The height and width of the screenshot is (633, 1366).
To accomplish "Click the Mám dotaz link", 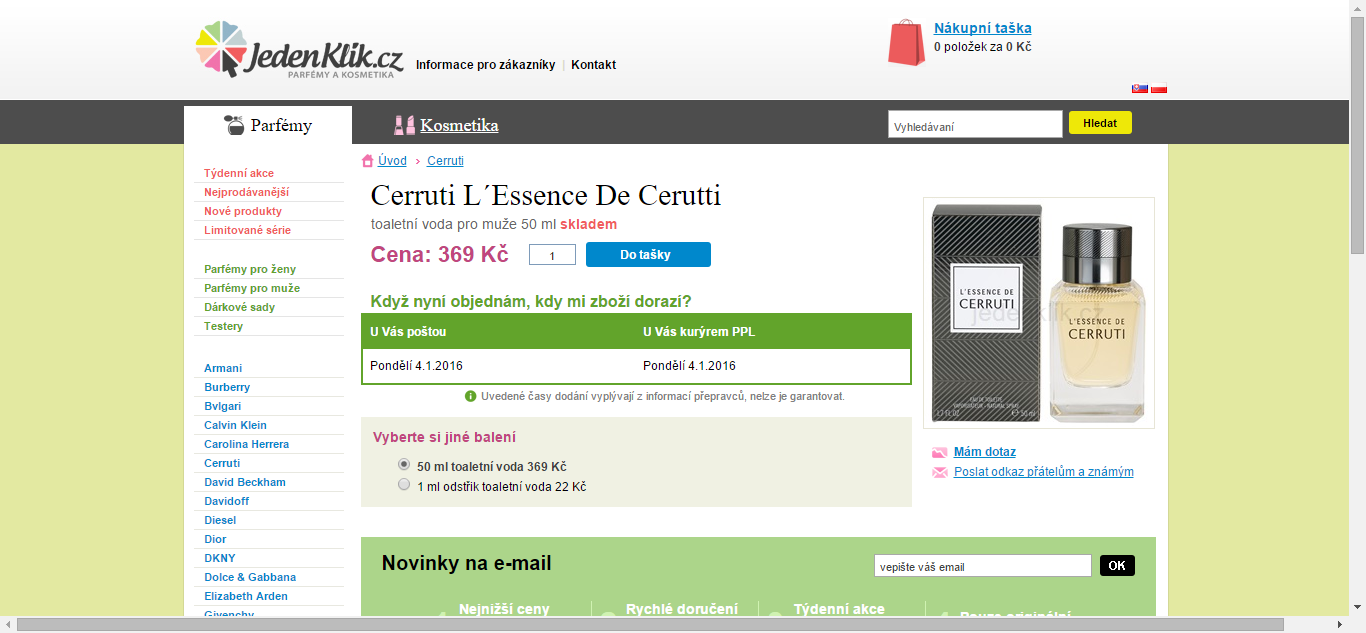I will pos(985,452).
